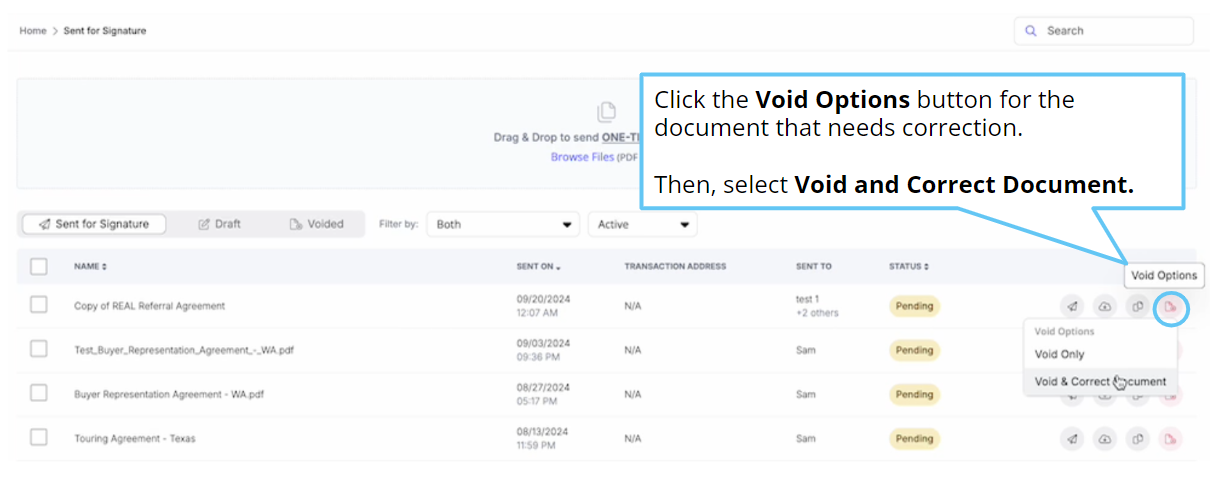Image resolution: width=1210 pixels, height=478 pixels.
Task: Duplicate Copy of REAL Referral Agreement using copy icon
Action: tap(1137, 307)
